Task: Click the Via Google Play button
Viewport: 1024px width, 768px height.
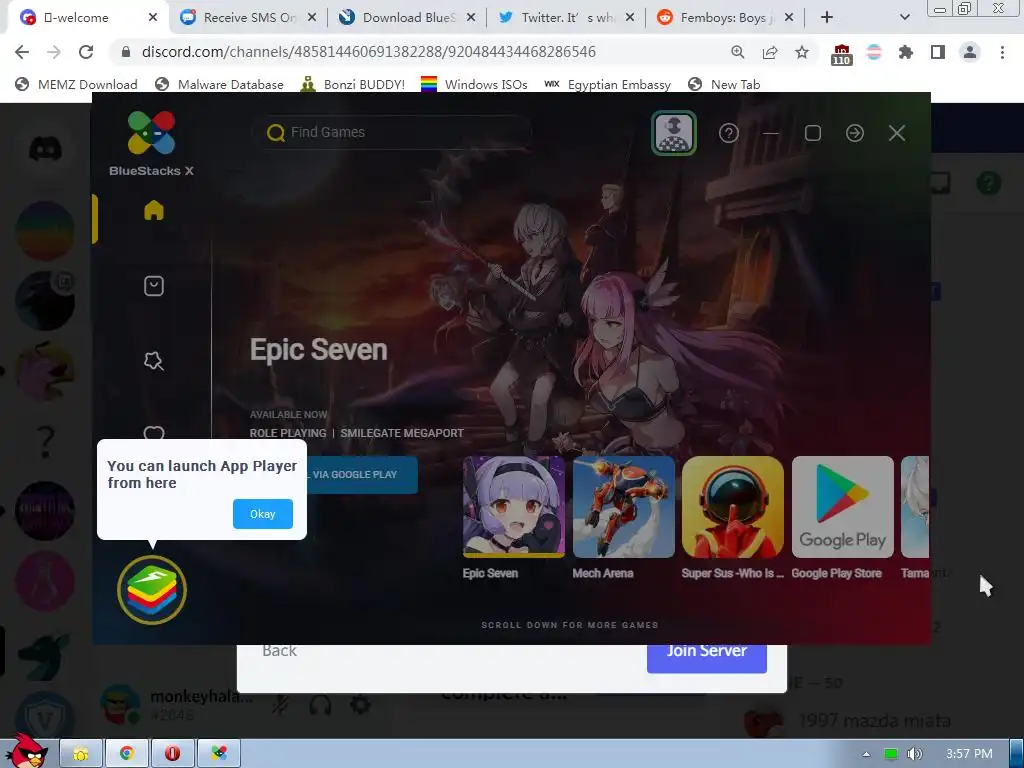Action: (361, 475)
